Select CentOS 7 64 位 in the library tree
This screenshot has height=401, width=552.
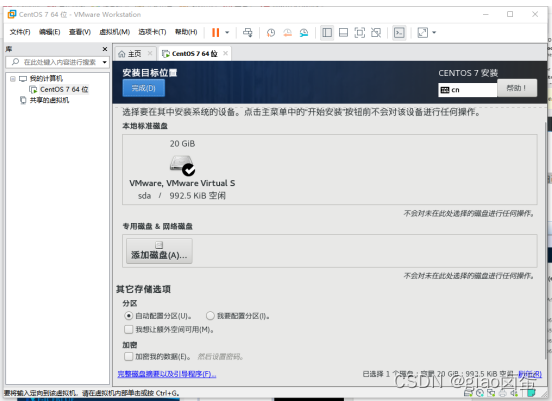pyautogui.click(x=64, y=89)
